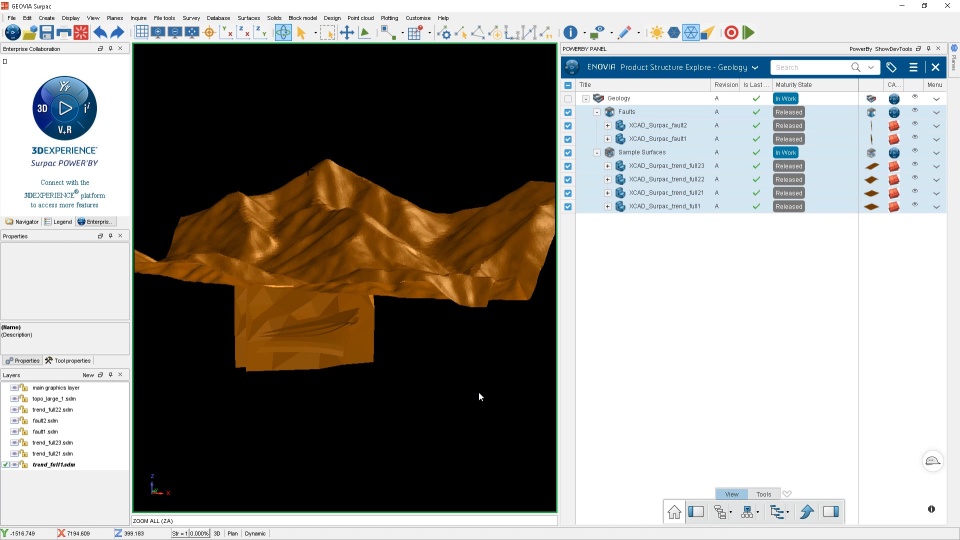Click the sun lighting icon in toolbar
The width and height of the screenshot is (960, 540).
656,33
